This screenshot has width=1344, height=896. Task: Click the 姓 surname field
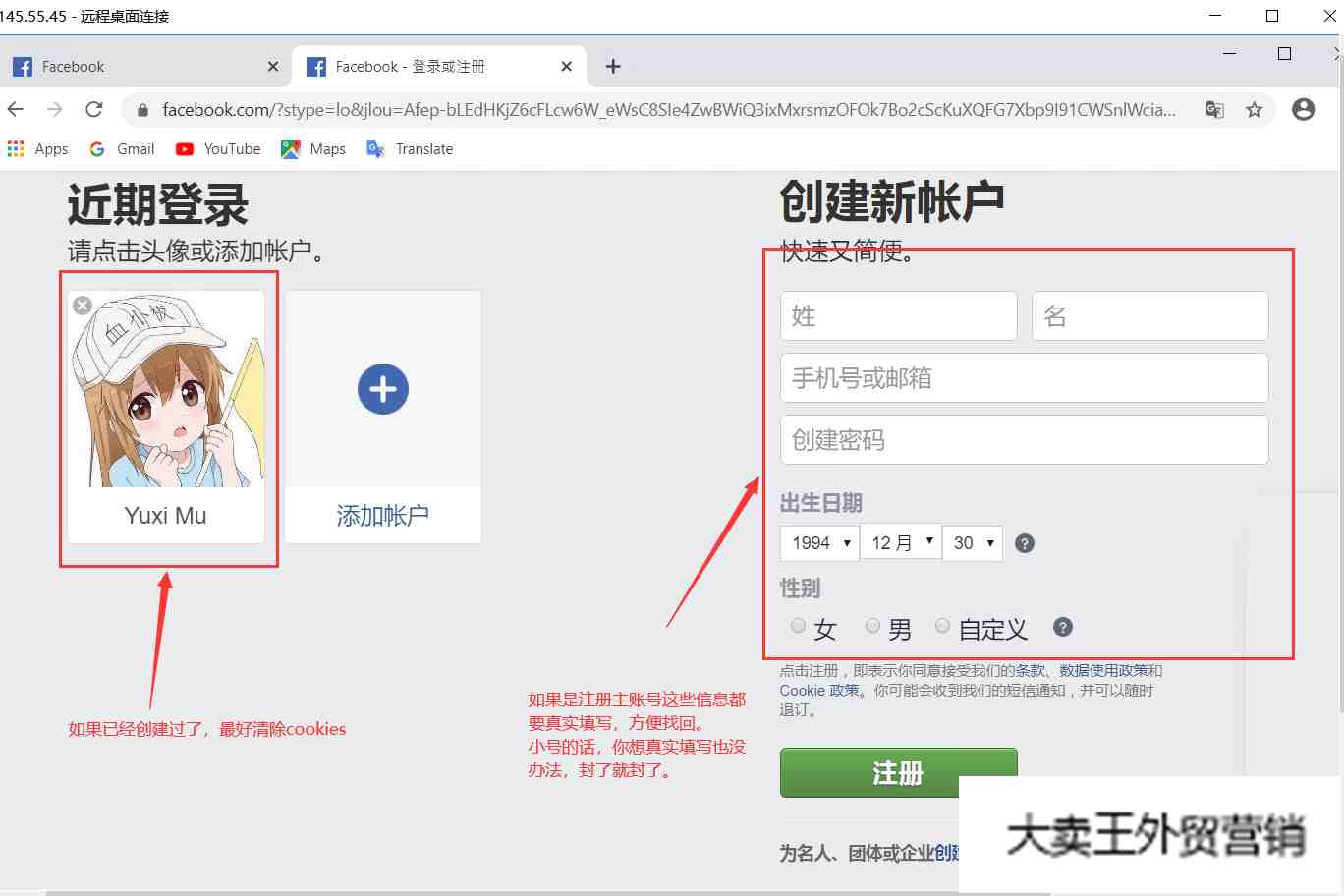point(899,315)
